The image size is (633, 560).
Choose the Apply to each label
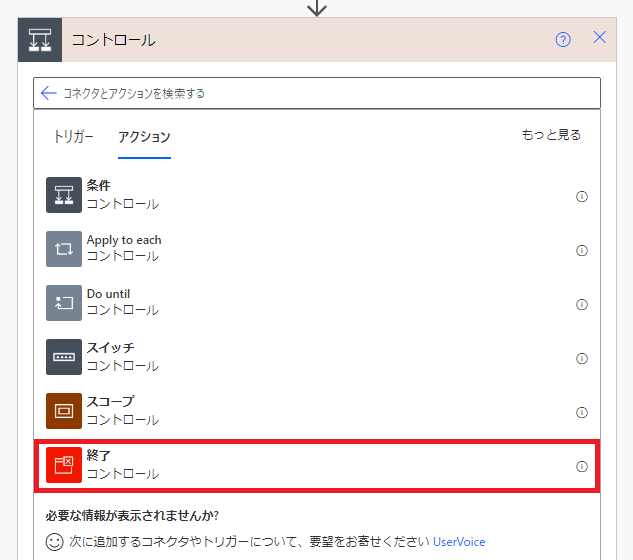click(124, 240)
